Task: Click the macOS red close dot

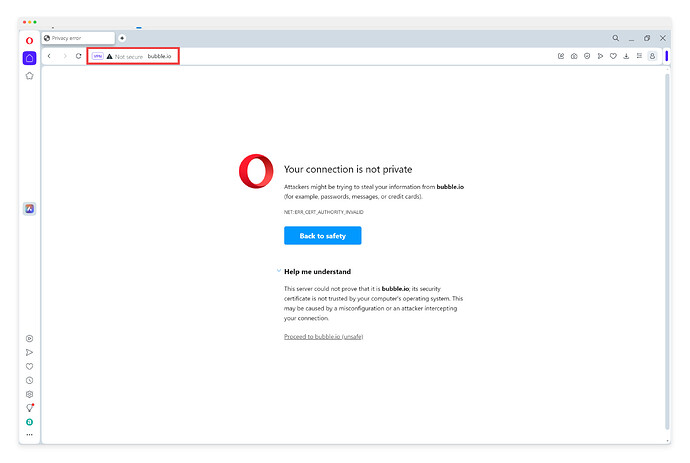Action: tap(25, 22)
